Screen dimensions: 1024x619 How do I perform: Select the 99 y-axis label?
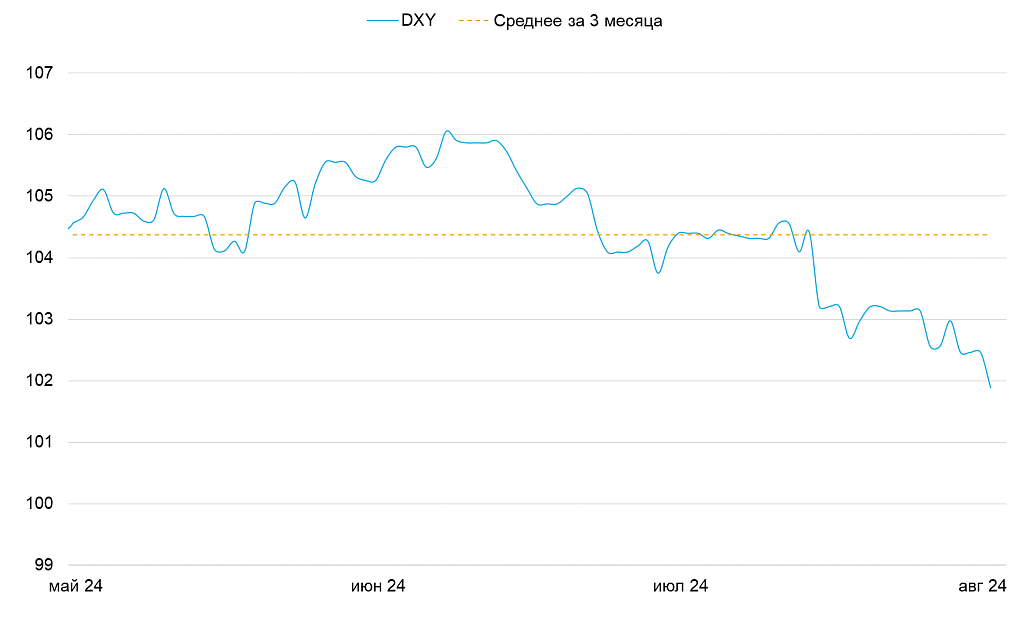43,565
